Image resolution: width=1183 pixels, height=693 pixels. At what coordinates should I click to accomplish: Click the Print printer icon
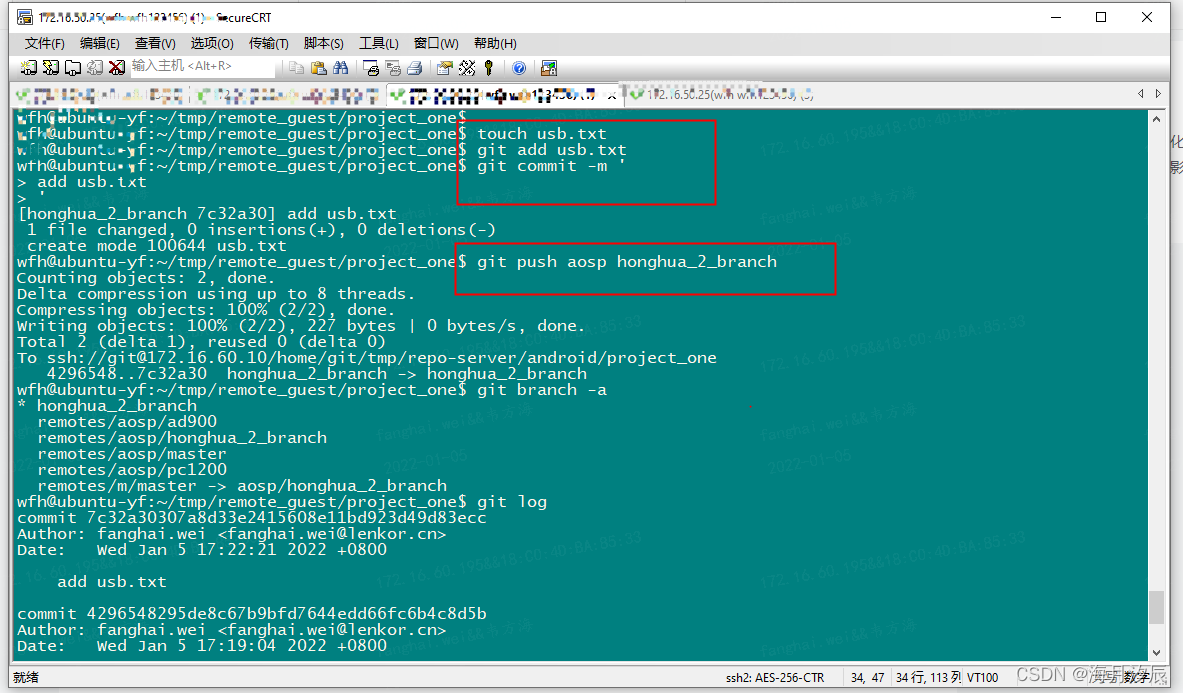414,68
